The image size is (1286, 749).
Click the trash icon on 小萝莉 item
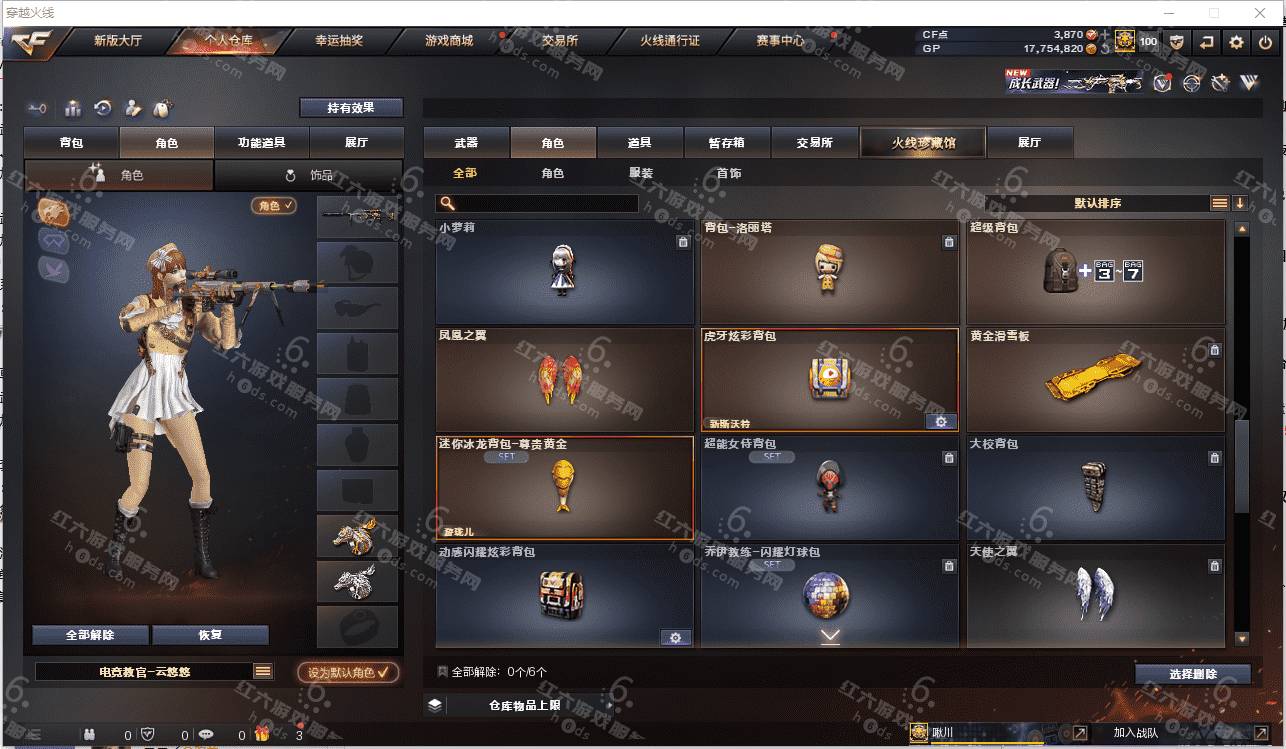683,241
